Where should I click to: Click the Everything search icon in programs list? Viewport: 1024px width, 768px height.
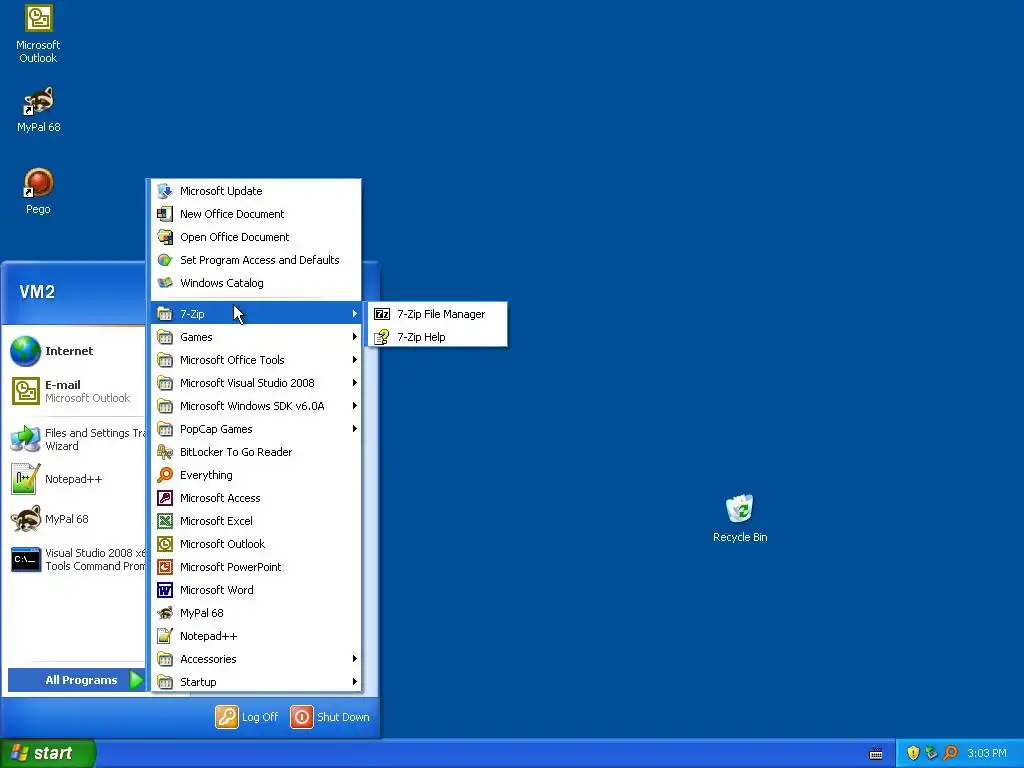tap(165, 475)
